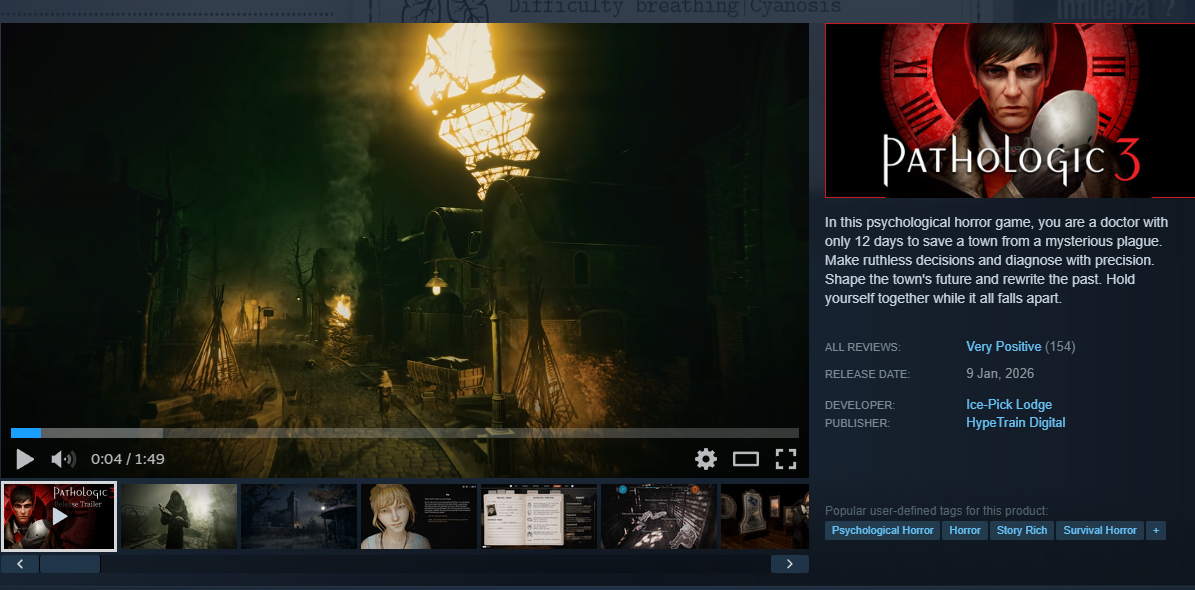
Task: Select the Horror tag
Action: 965,531
